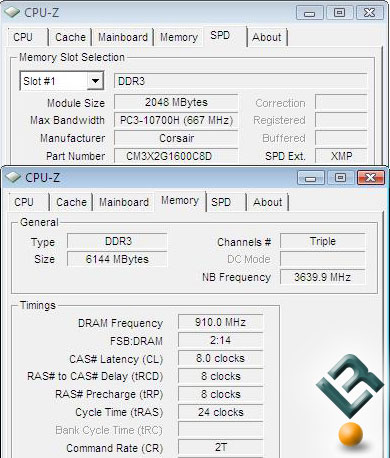Maximize the upper CPU-Z window
The height and width of the screenshot is (458, 390).
click(339, 13)
